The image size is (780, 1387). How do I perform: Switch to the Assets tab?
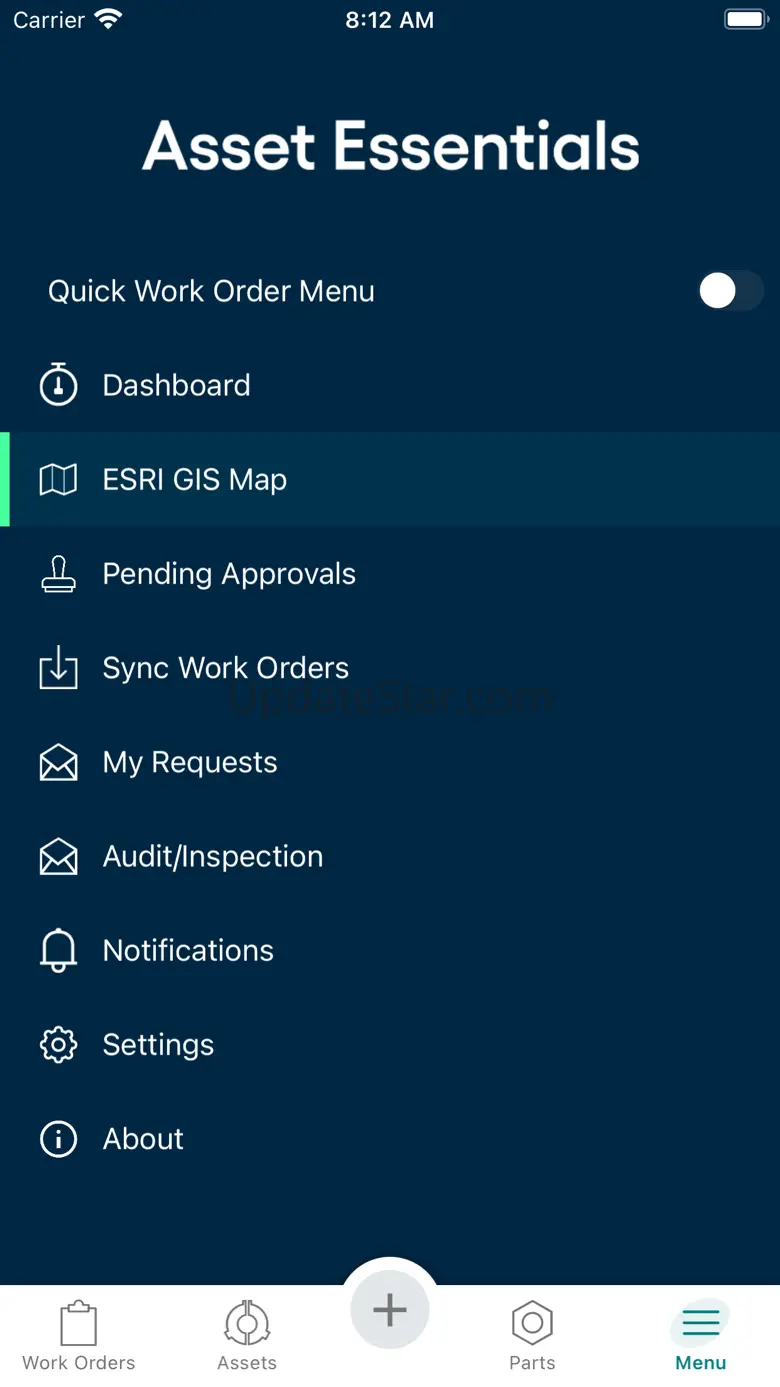click(x=247, y=1337)
